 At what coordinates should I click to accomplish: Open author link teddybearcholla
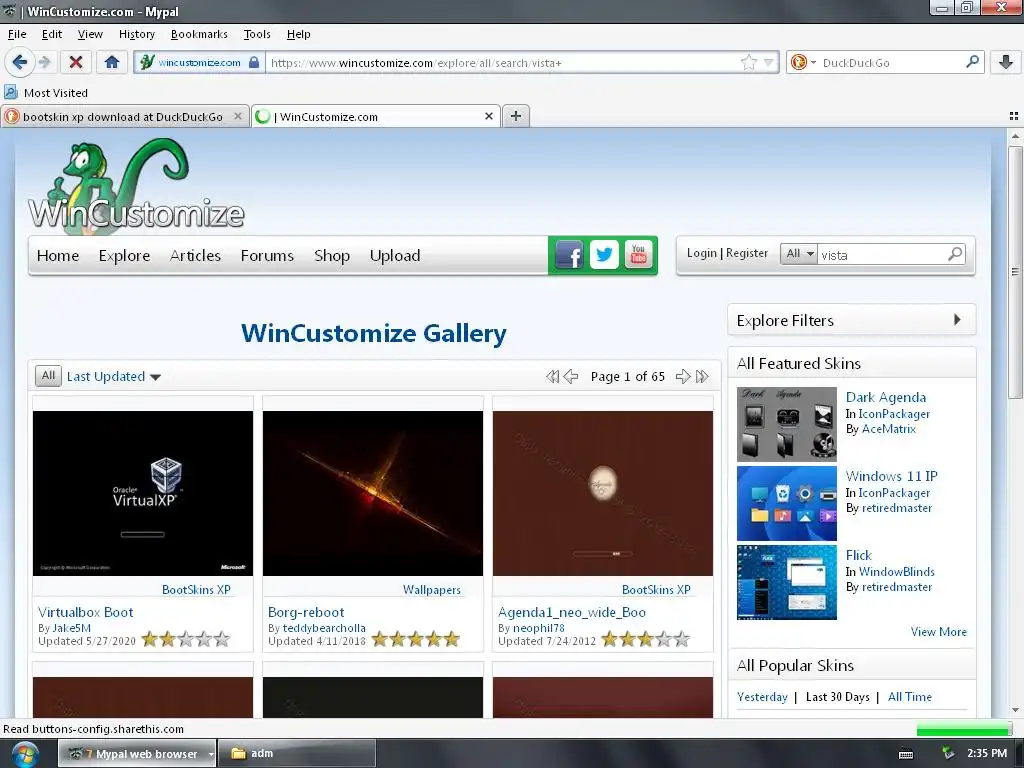pos(324,628)
